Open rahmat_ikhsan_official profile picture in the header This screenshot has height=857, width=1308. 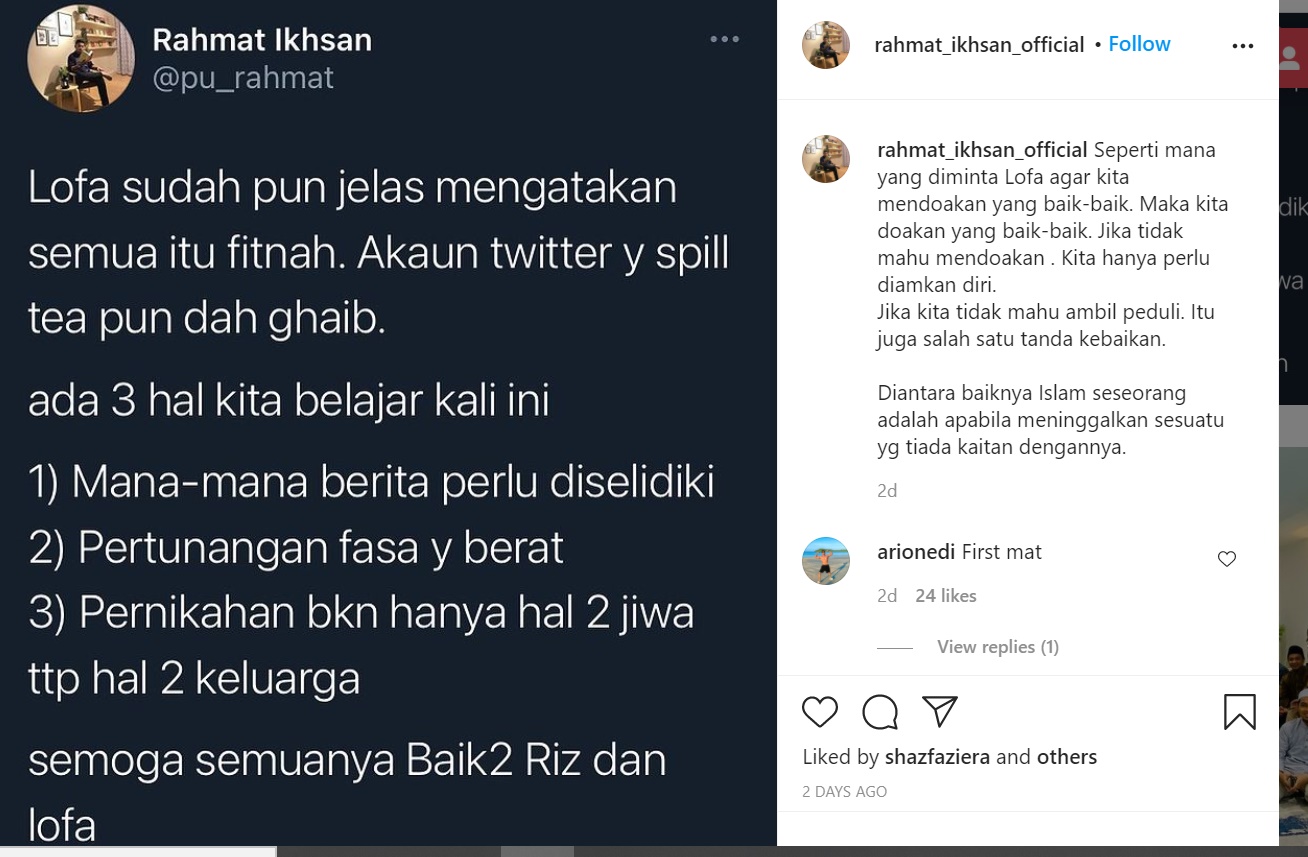[x=826, y=45]
